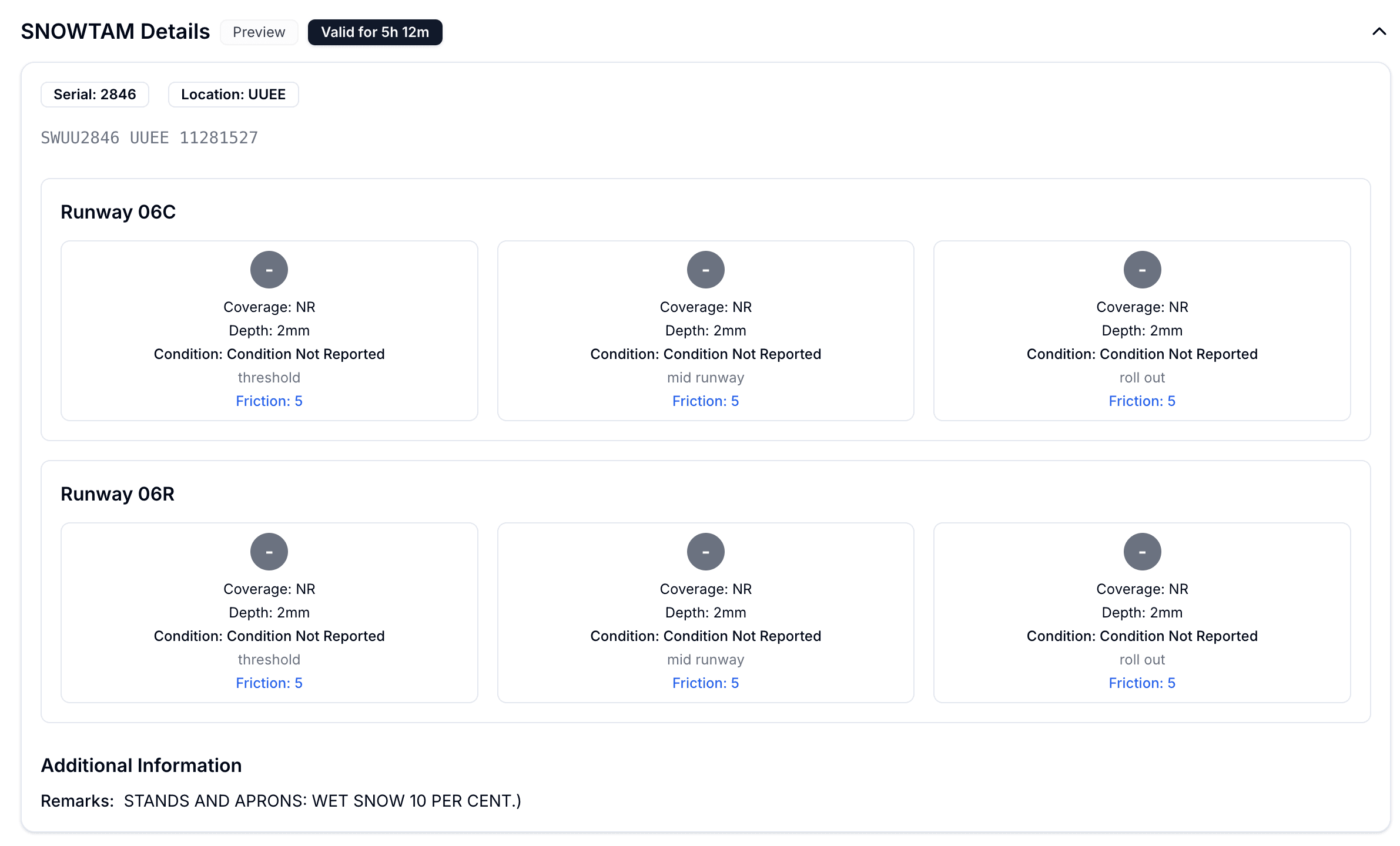Click Runway 06R mid runway status icon
Screen dimensions: 1400x846
click(x=705, y=552)
